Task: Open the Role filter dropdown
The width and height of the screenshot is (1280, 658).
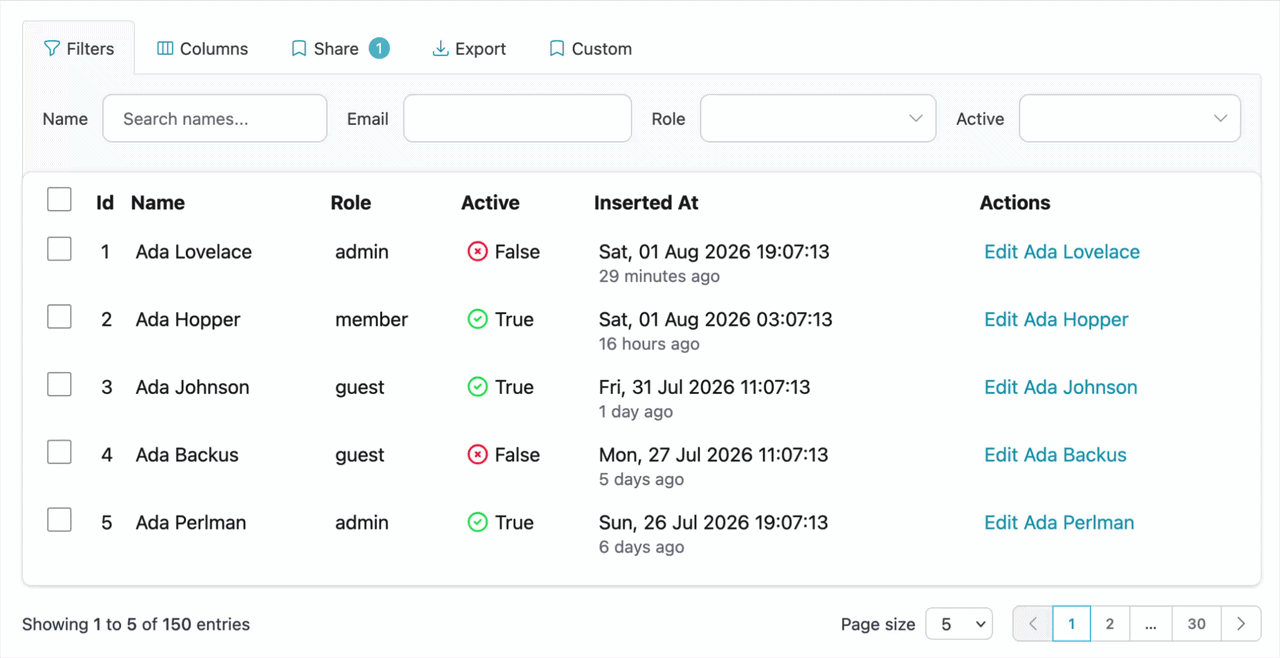Action: 818,119
